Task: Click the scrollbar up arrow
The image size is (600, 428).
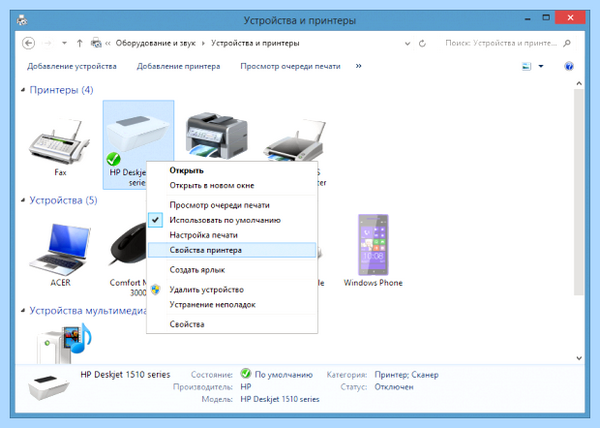Action: pyautogui.click(x=579, y=83)
